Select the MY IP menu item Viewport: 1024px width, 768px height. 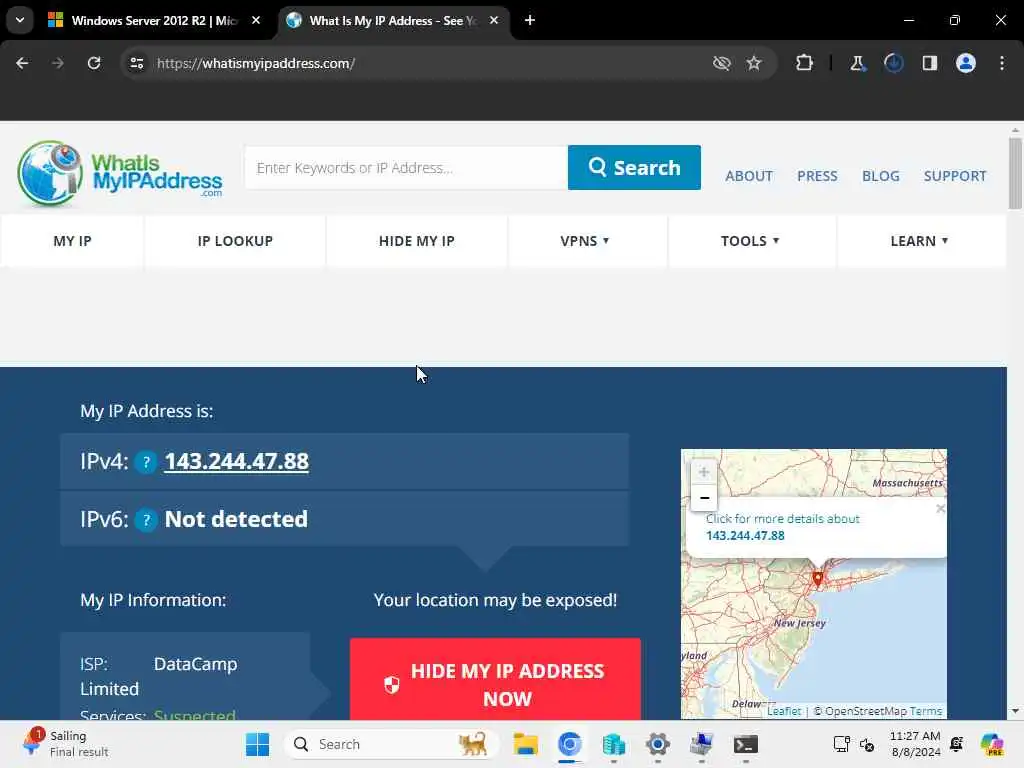point(72,241)
